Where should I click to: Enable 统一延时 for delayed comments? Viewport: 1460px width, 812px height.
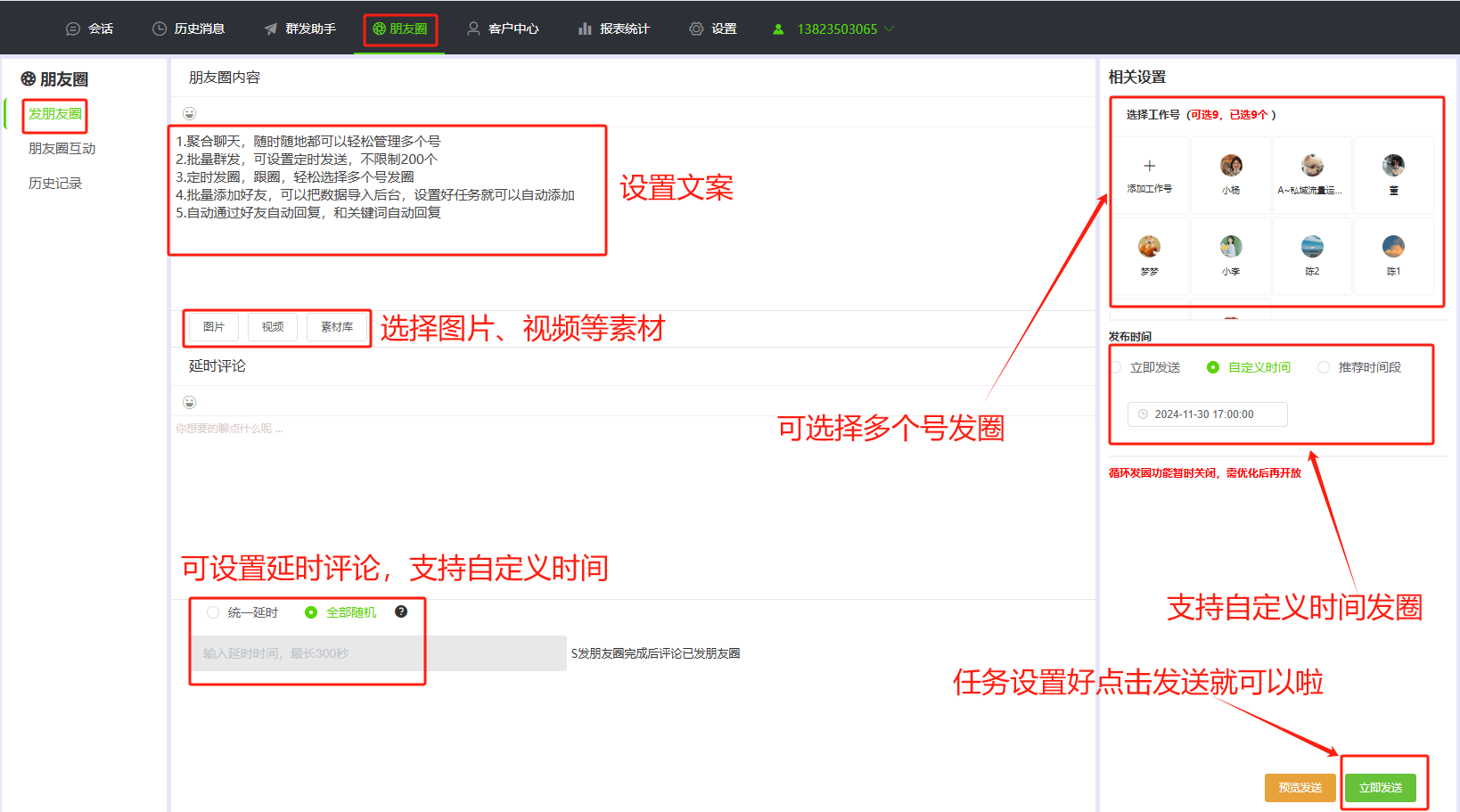pyautogui.click(x=212, y=612)
